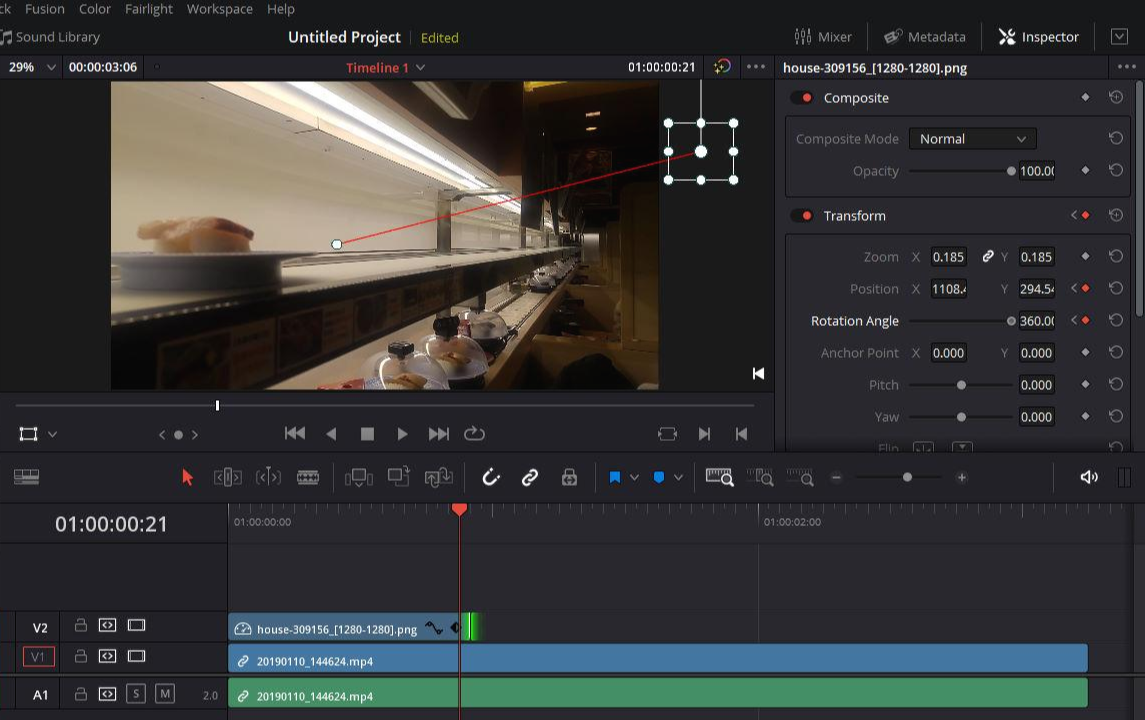The height and width of the screenshot is (720, 1145).
Task: Activate the Trim Edit Mode tool
Action: (228, 478)
